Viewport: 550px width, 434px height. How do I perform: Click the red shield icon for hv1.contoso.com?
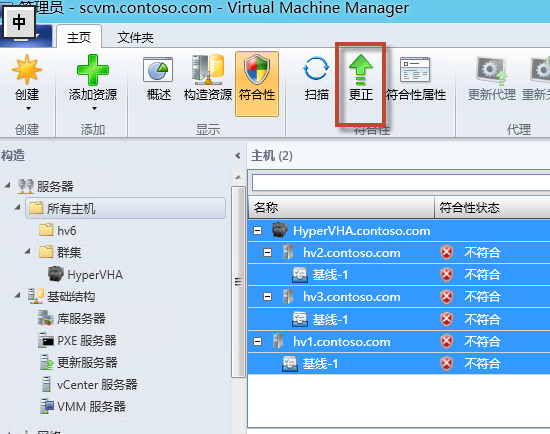(447, 341)
